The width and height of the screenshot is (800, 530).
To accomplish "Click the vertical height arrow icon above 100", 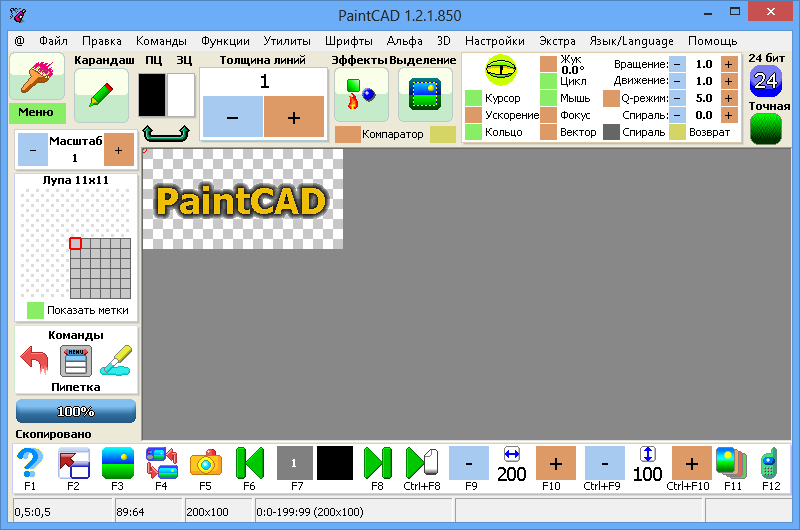I will tap(647, 453).
